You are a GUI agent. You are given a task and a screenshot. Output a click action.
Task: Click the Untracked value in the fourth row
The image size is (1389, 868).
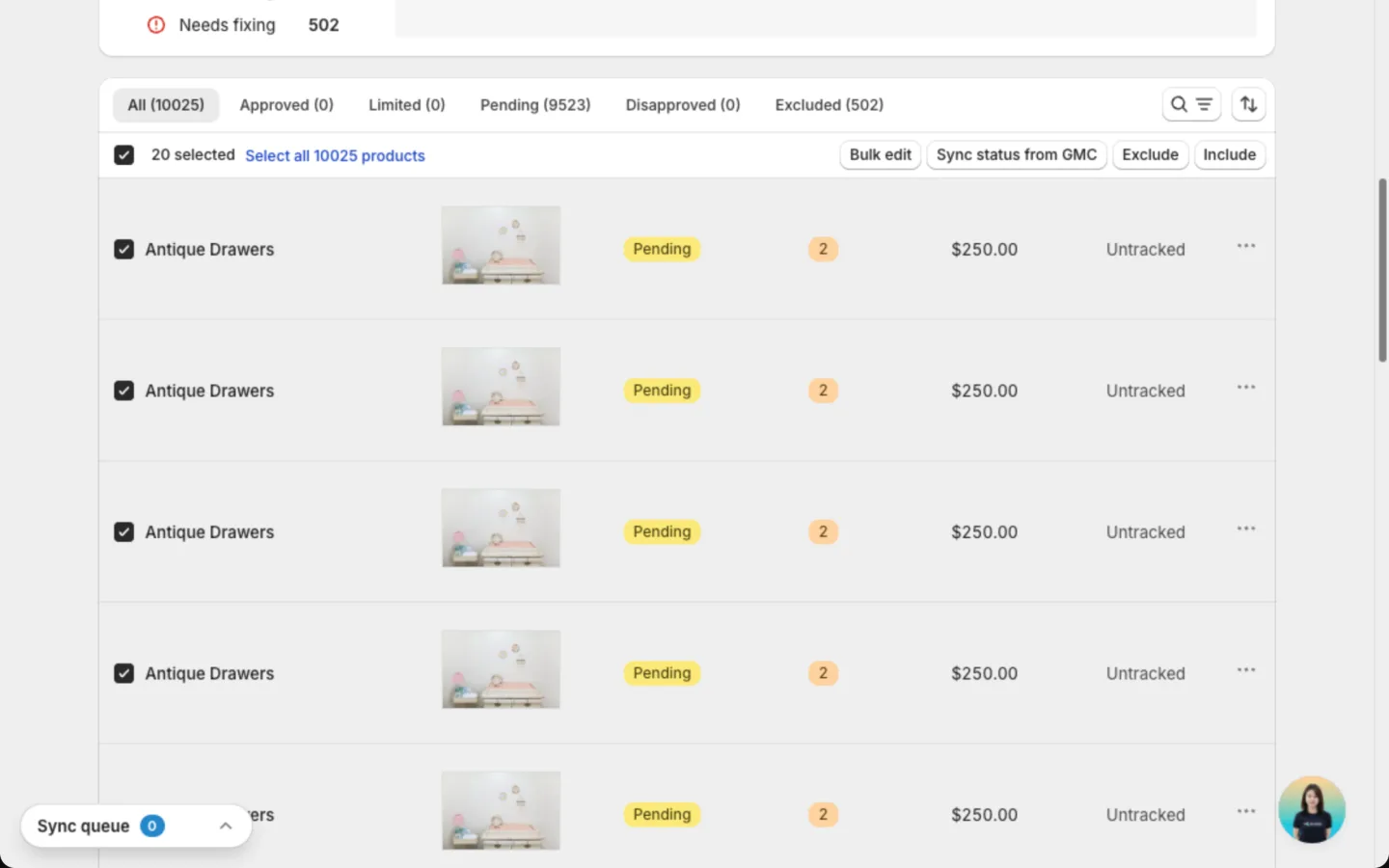click(1145, 673)
